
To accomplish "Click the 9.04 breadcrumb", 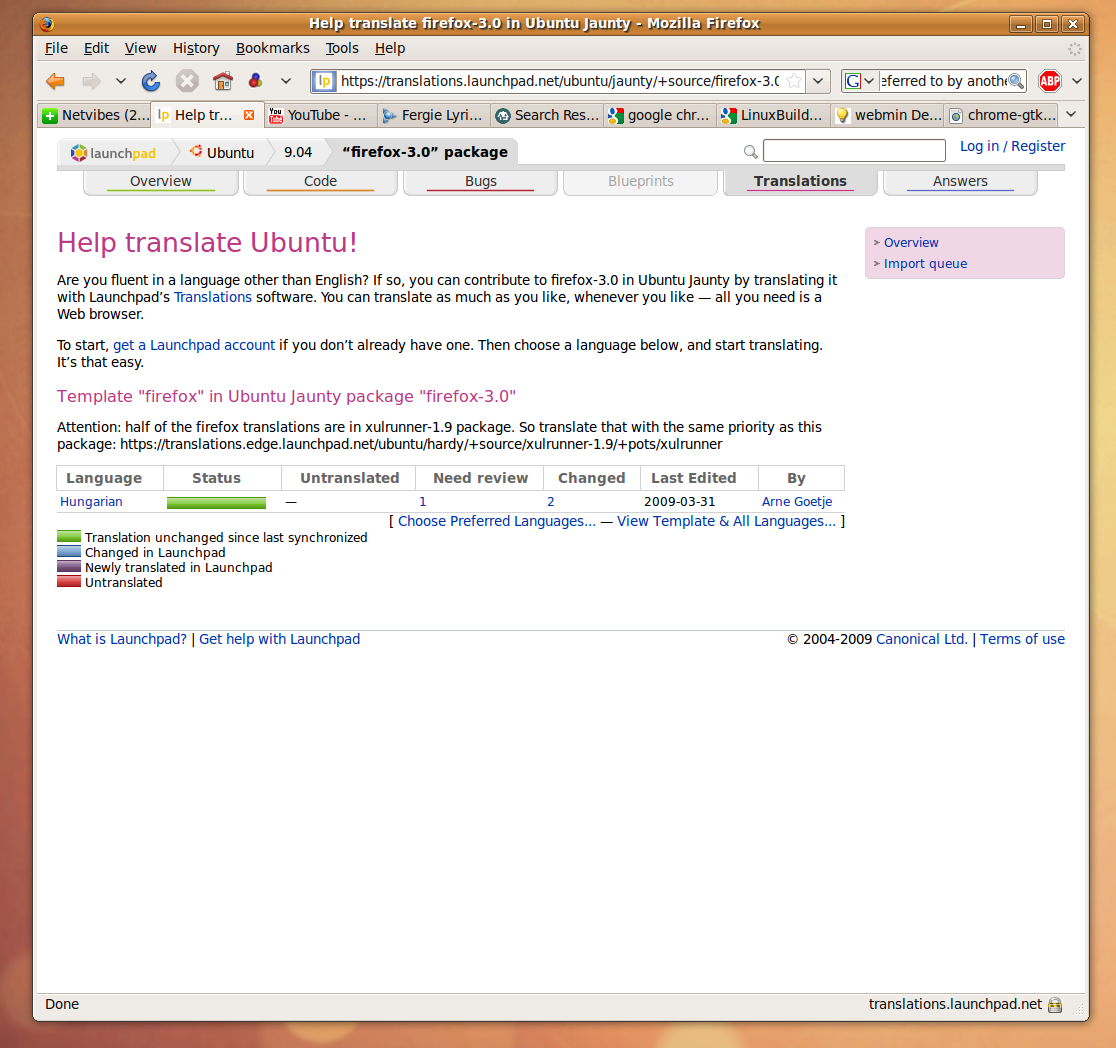I will point(298,152).
